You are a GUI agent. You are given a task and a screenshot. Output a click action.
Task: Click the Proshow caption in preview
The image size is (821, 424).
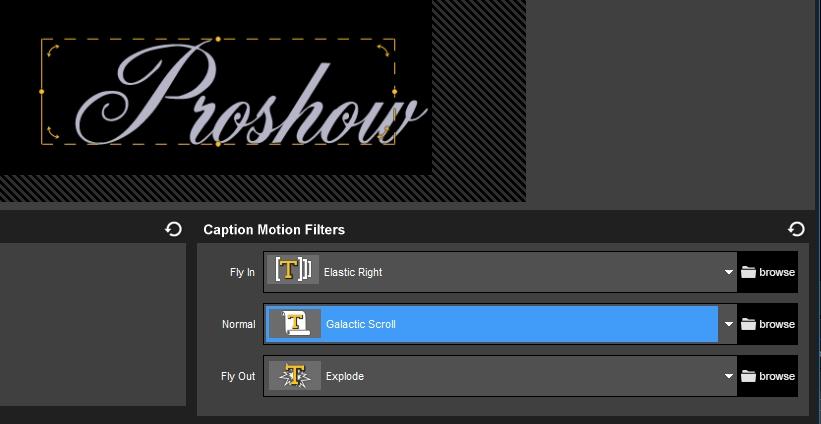point(250,94)
